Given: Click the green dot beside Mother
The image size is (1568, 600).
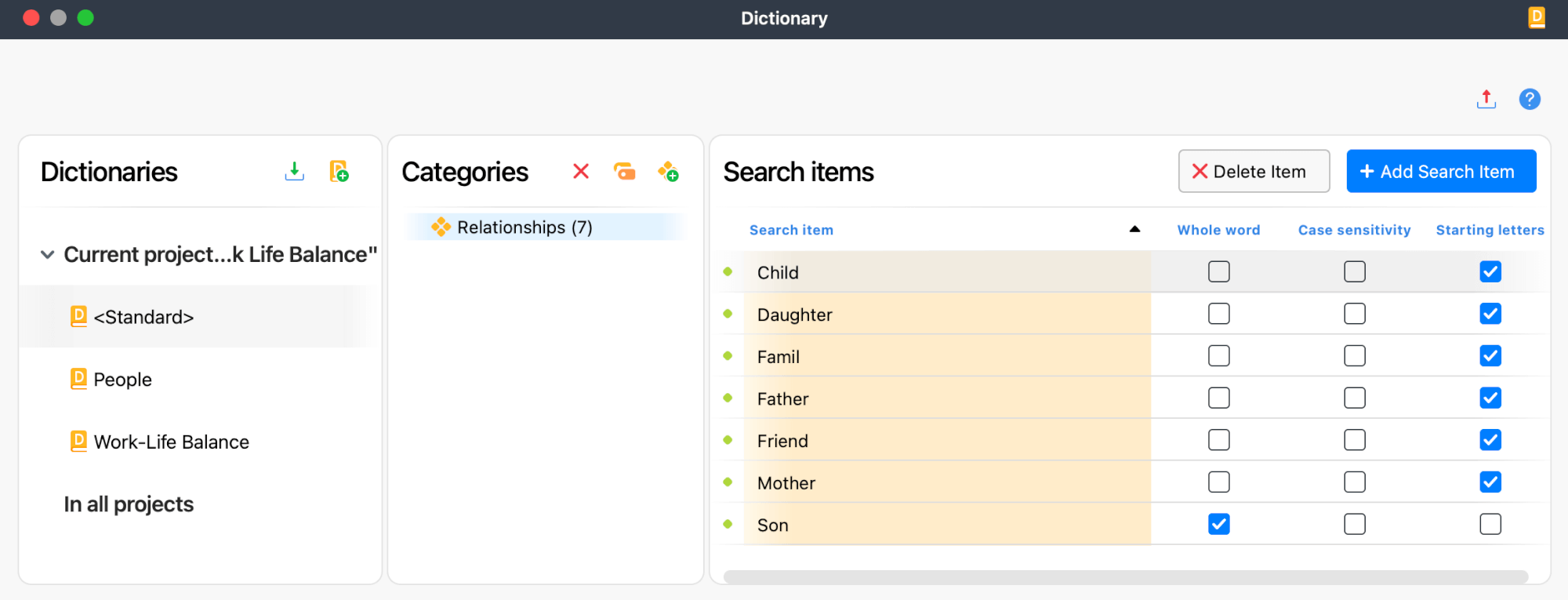Looking at the screenshot, I should 728,482.
